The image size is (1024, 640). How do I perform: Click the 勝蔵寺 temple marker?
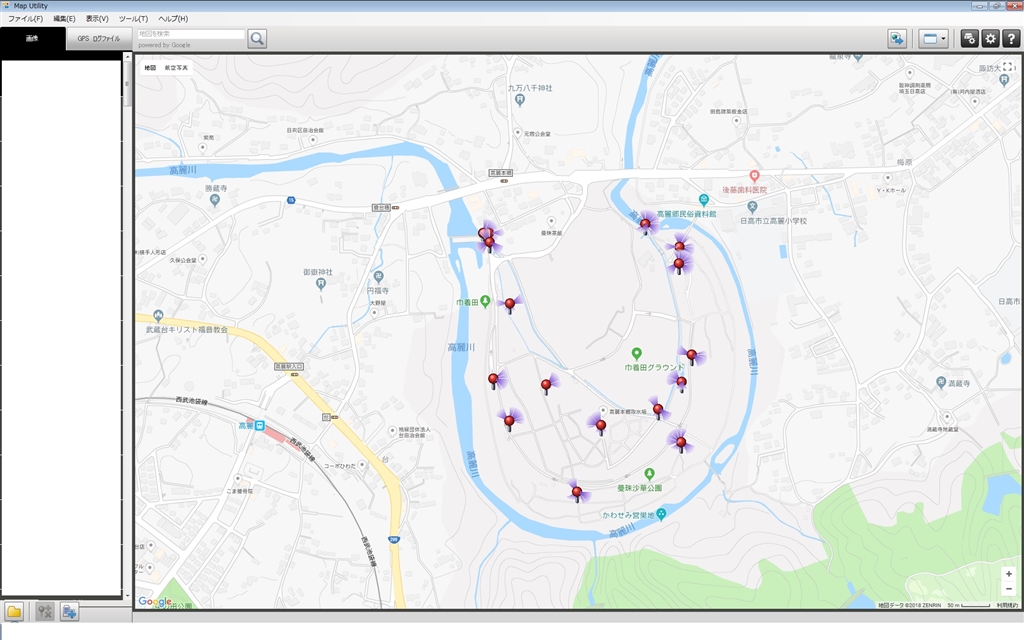[215, 200]
